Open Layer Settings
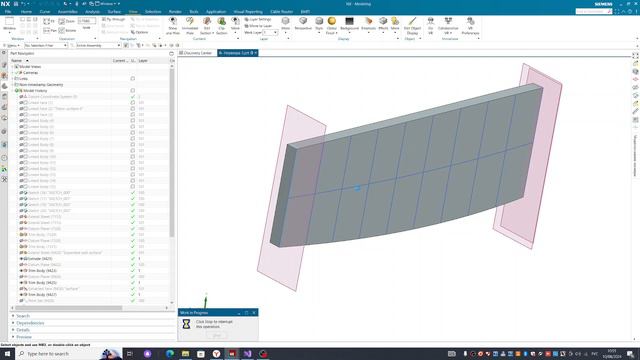The width and height of the screenshot is (640, 360). click(258, 19)
